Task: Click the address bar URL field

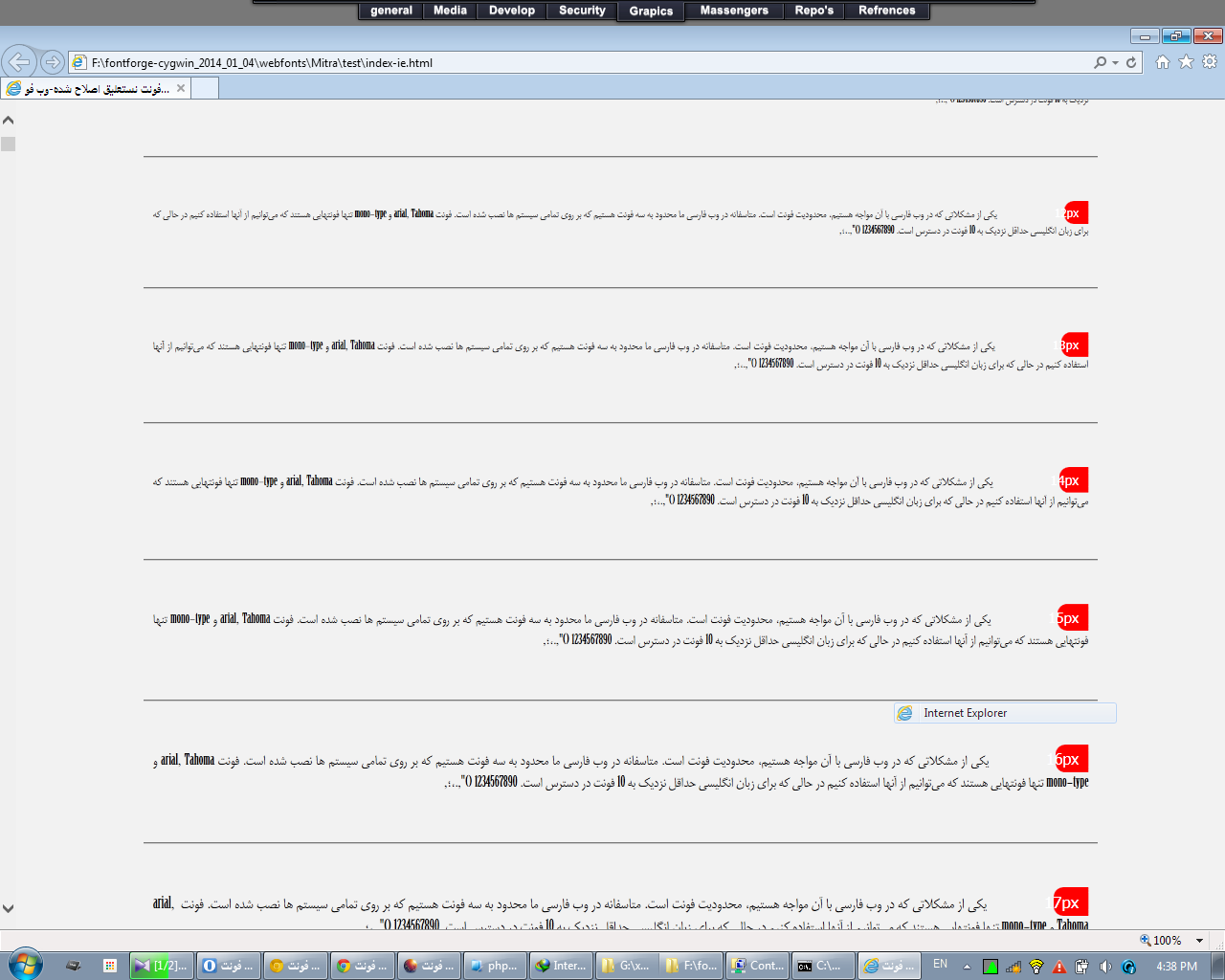Action: tap(574, 62)
